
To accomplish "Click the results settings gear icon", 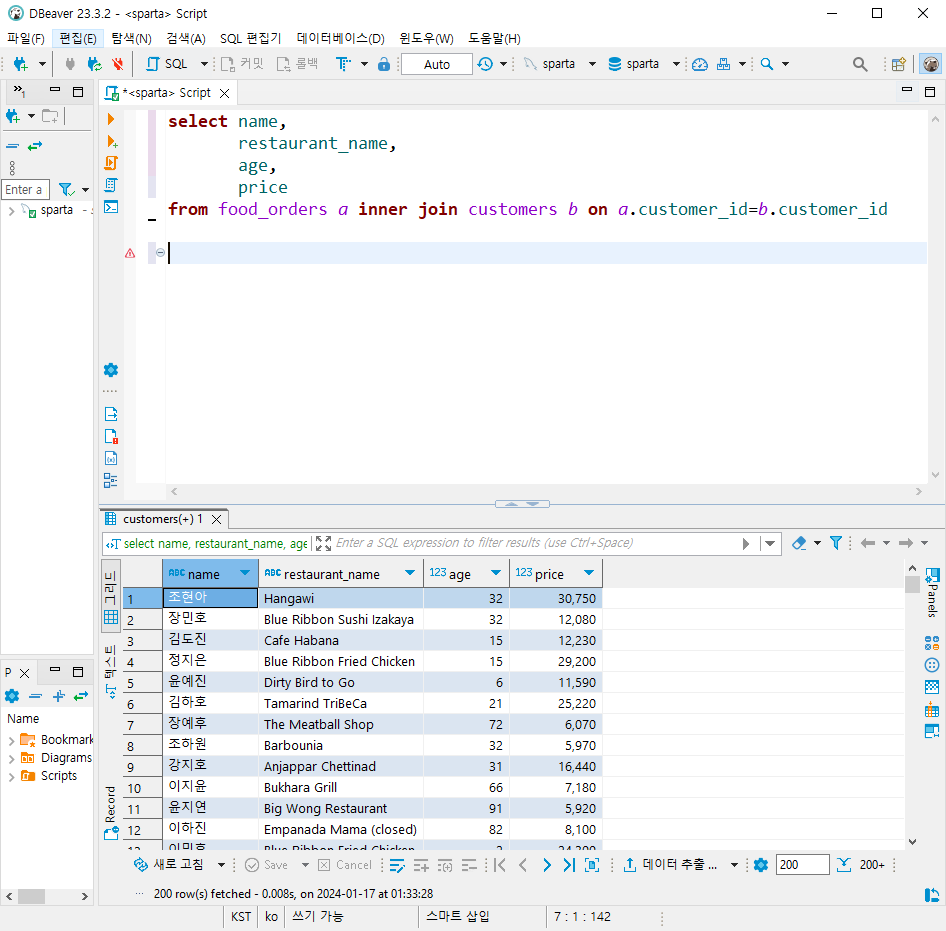I will click(x=761, y=865).
